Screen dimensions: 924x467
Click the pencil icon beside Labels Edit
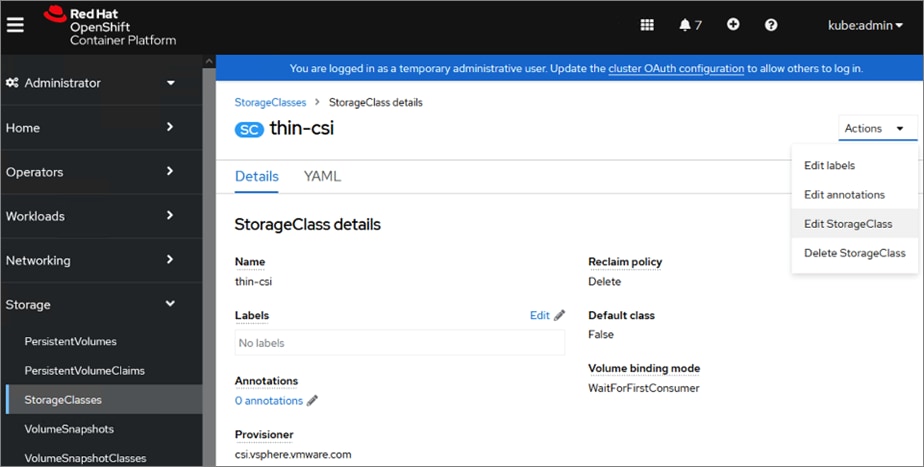click(x=560, y=315)
